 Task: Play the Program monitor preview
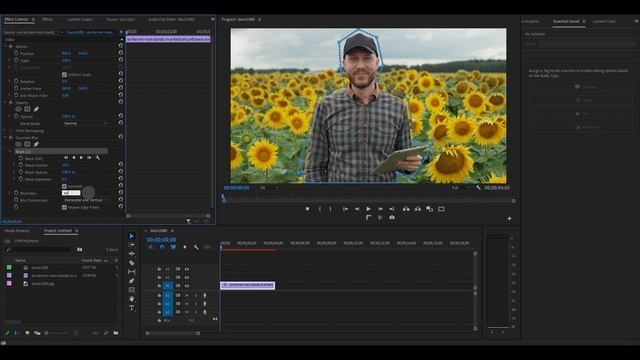pos(368,209)
